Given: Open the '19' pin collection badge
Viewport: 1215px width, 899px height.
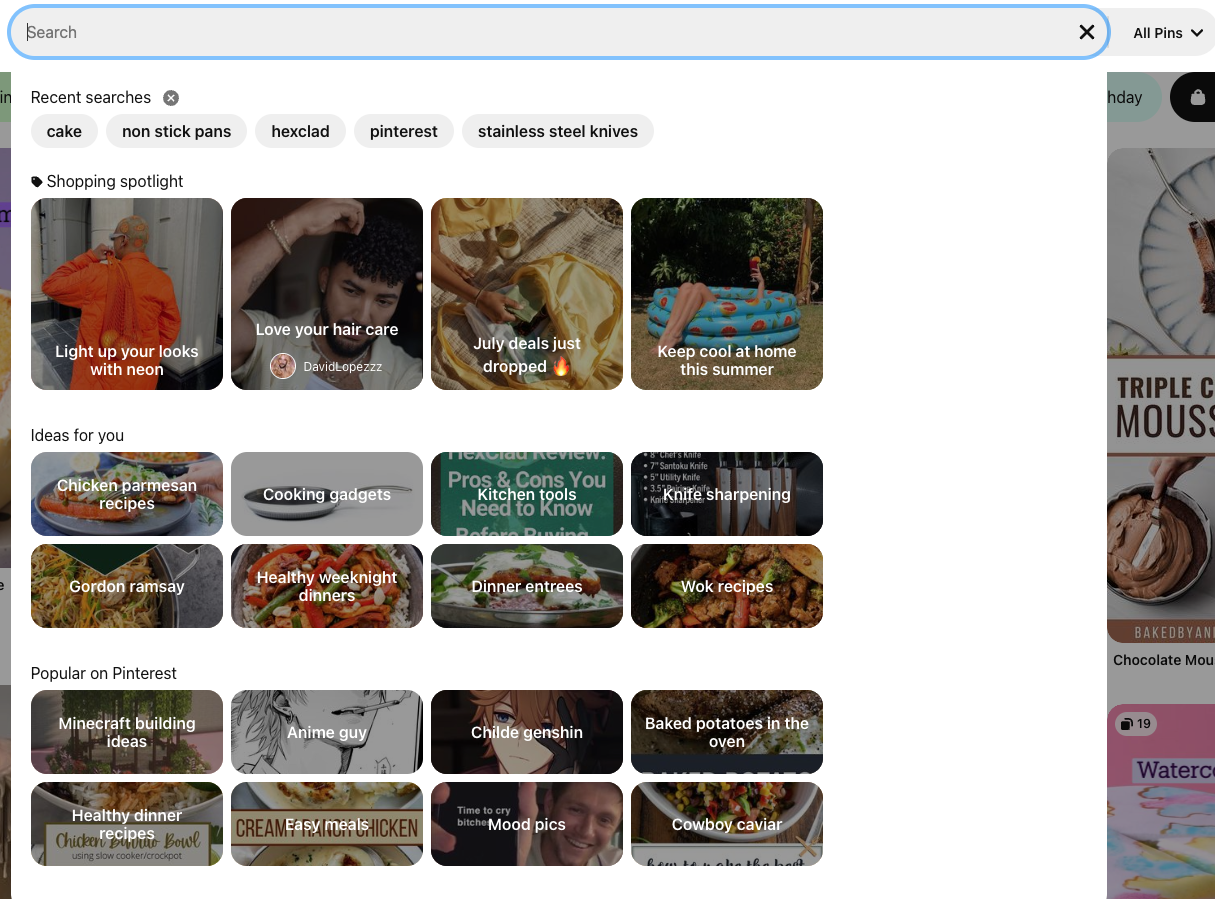Looking at the screenshot, I should pos(1136,724).
